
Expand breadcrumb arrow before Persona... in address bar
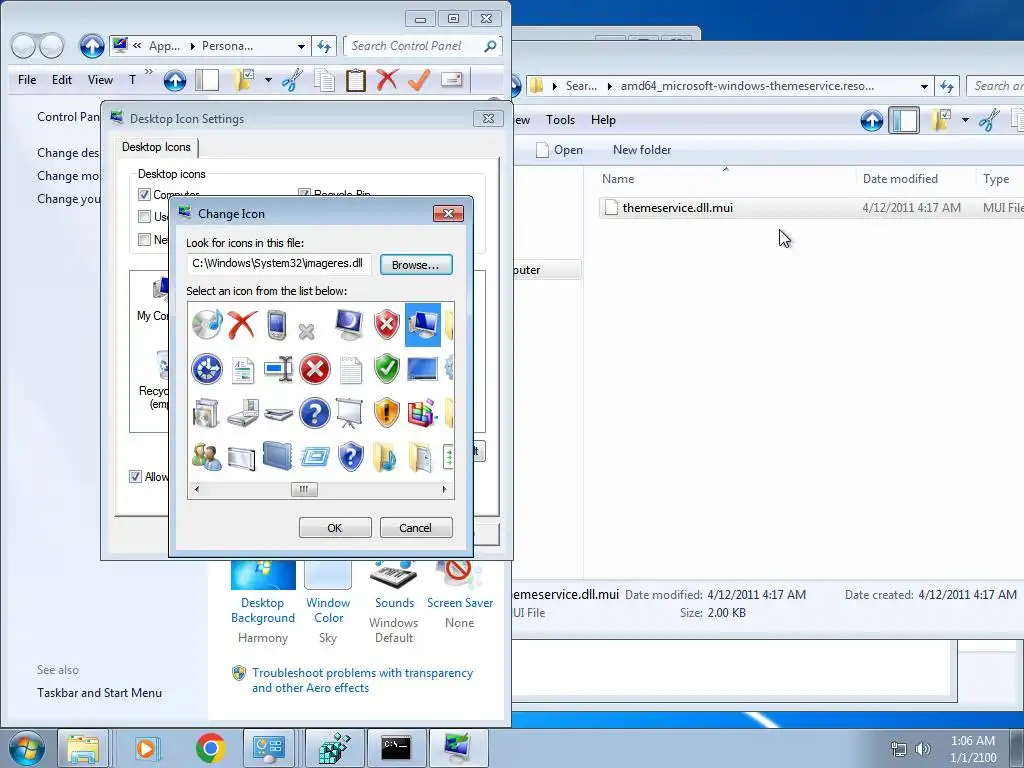193,46
